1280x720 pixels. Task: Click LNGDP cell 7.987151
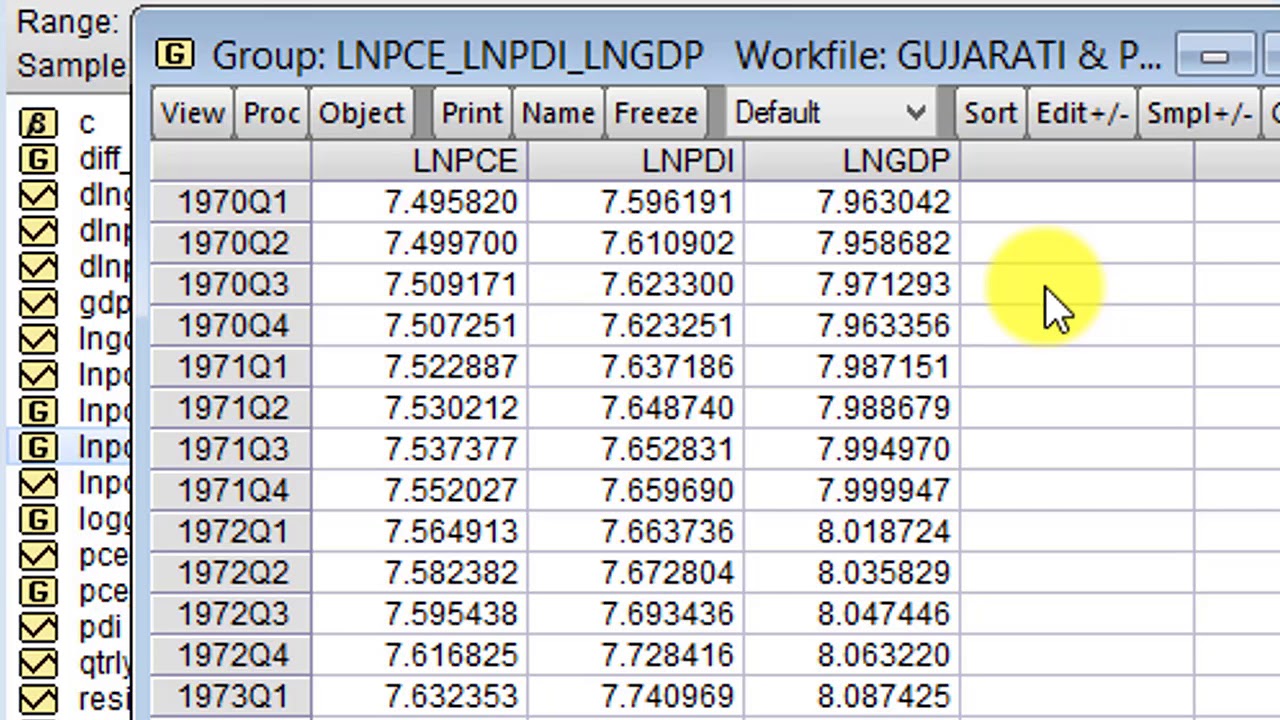point(852,366)
